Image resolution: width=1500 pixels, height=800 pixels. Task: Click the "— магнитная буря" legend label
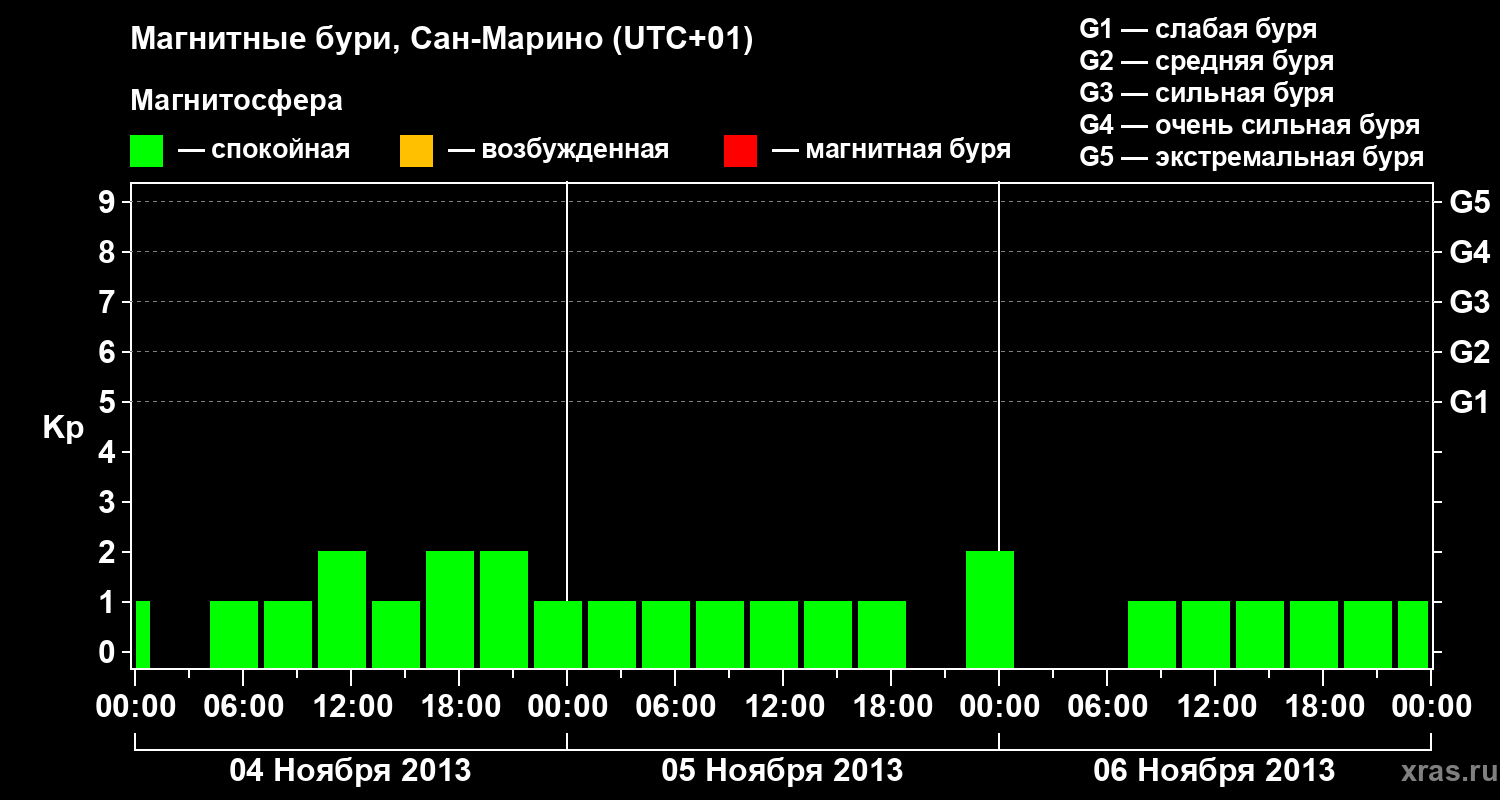[892, 150]
